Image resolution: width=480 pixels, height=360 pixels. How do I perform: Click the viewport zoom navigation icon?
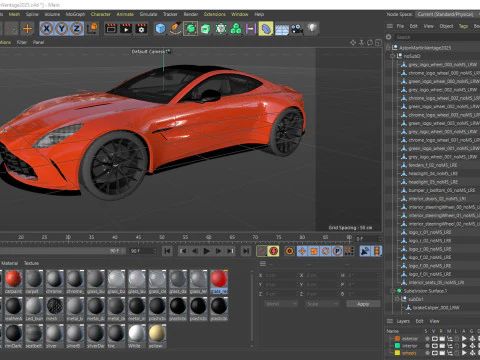(361, 43)
